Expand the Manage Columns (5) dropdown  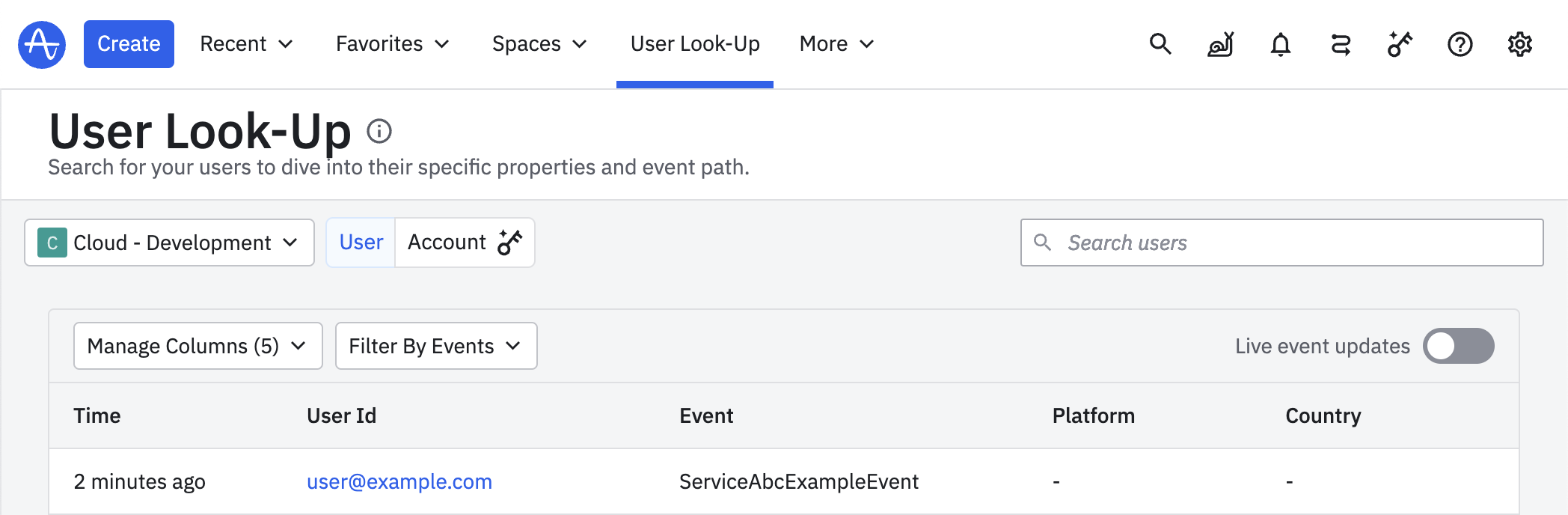tap(197, 346)
